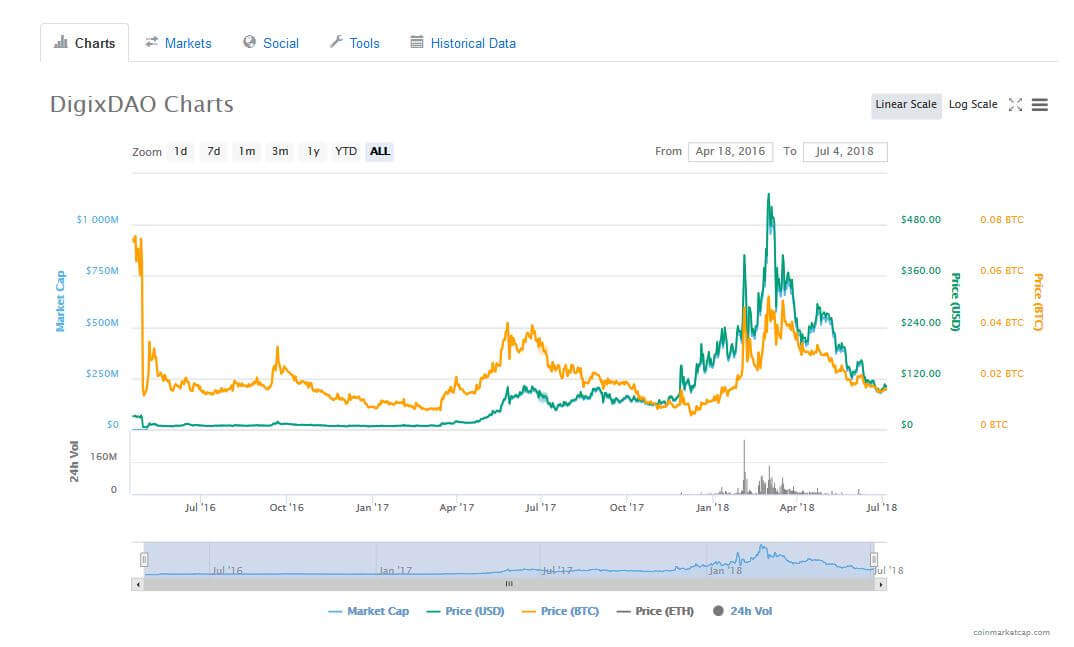
Task: Click the navigator scrollbar right arrow
Action: (881, 585)
